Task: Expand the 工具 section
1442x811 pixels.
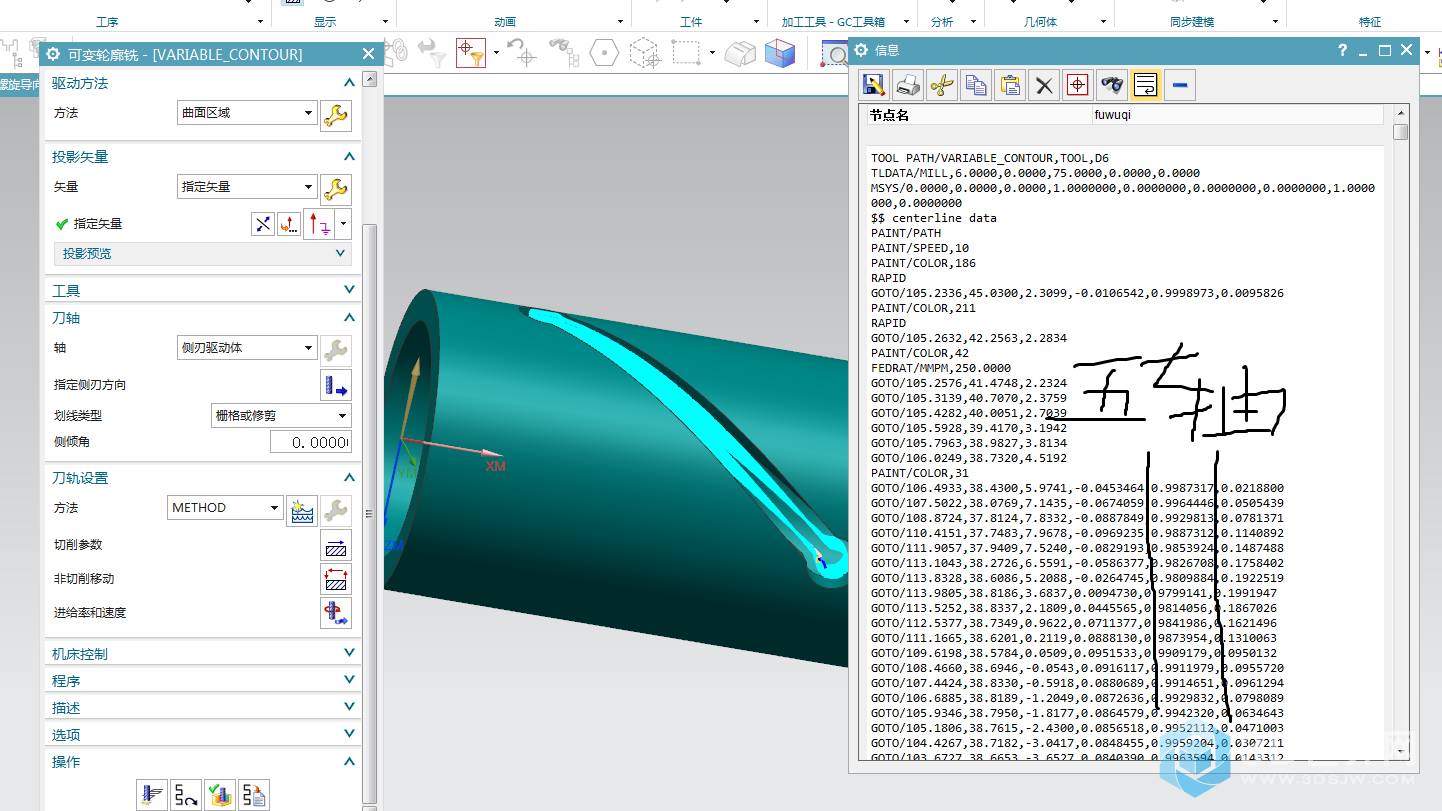Action: (349, 290)
